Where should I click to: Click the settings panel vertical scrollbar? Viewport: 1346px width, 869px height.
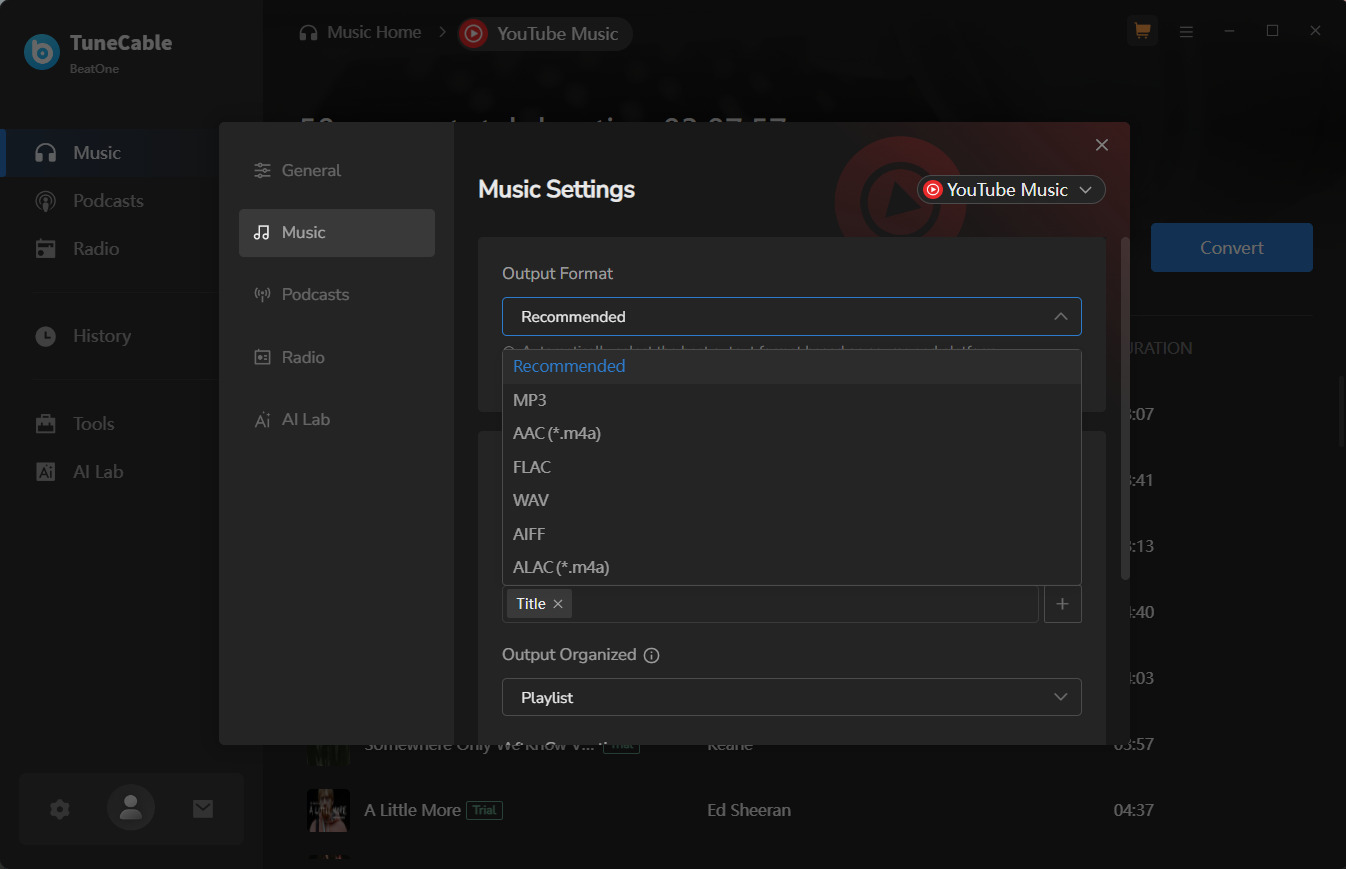(1125, 410)
